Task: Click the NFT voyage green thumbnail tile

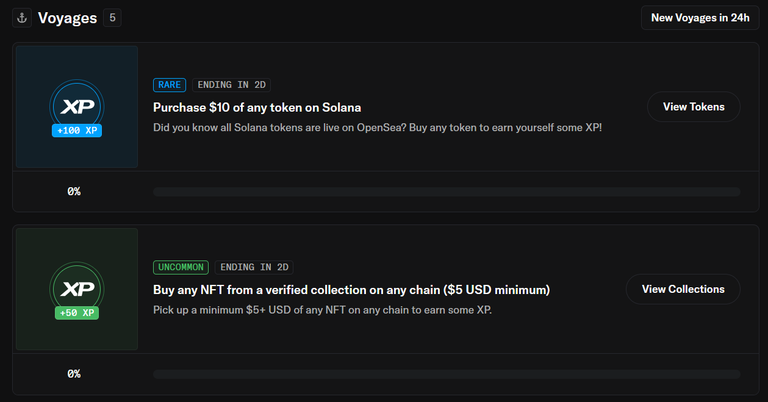Action: click(77, 289)
